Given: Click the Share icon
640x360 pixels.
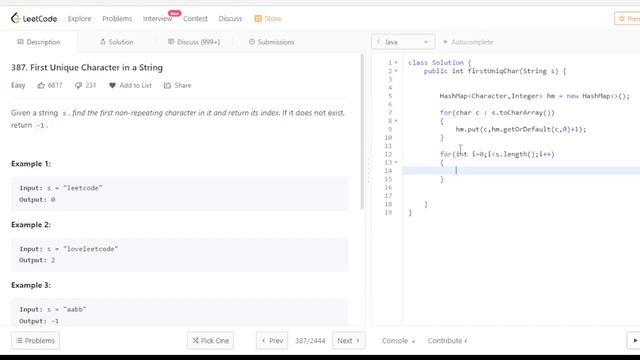Looking at the screenshot, I should (167, 85).
